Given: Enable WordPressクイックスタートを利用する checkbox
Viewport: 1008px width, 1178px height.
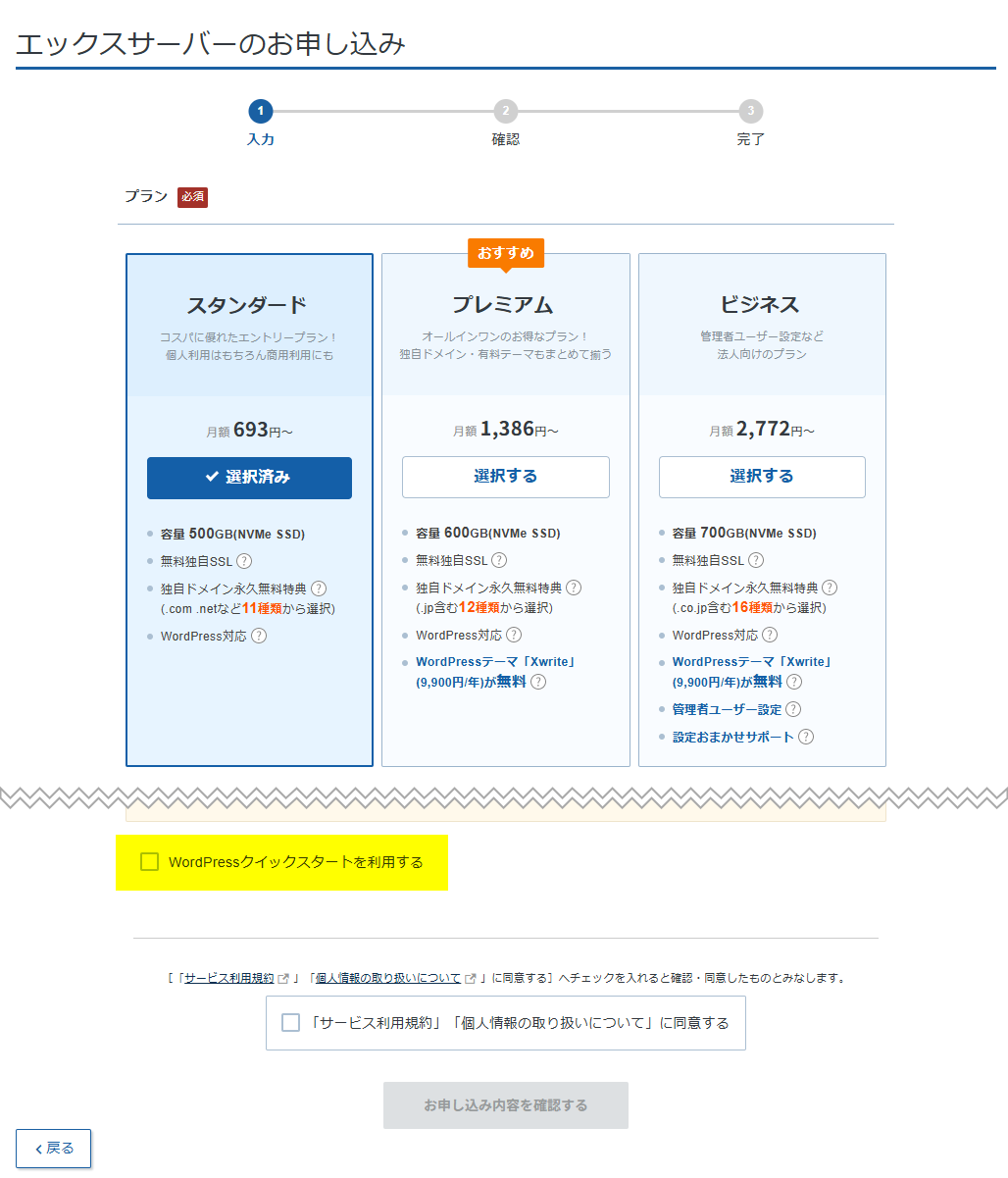Looking at the screenshot, I should pos(149,862).
